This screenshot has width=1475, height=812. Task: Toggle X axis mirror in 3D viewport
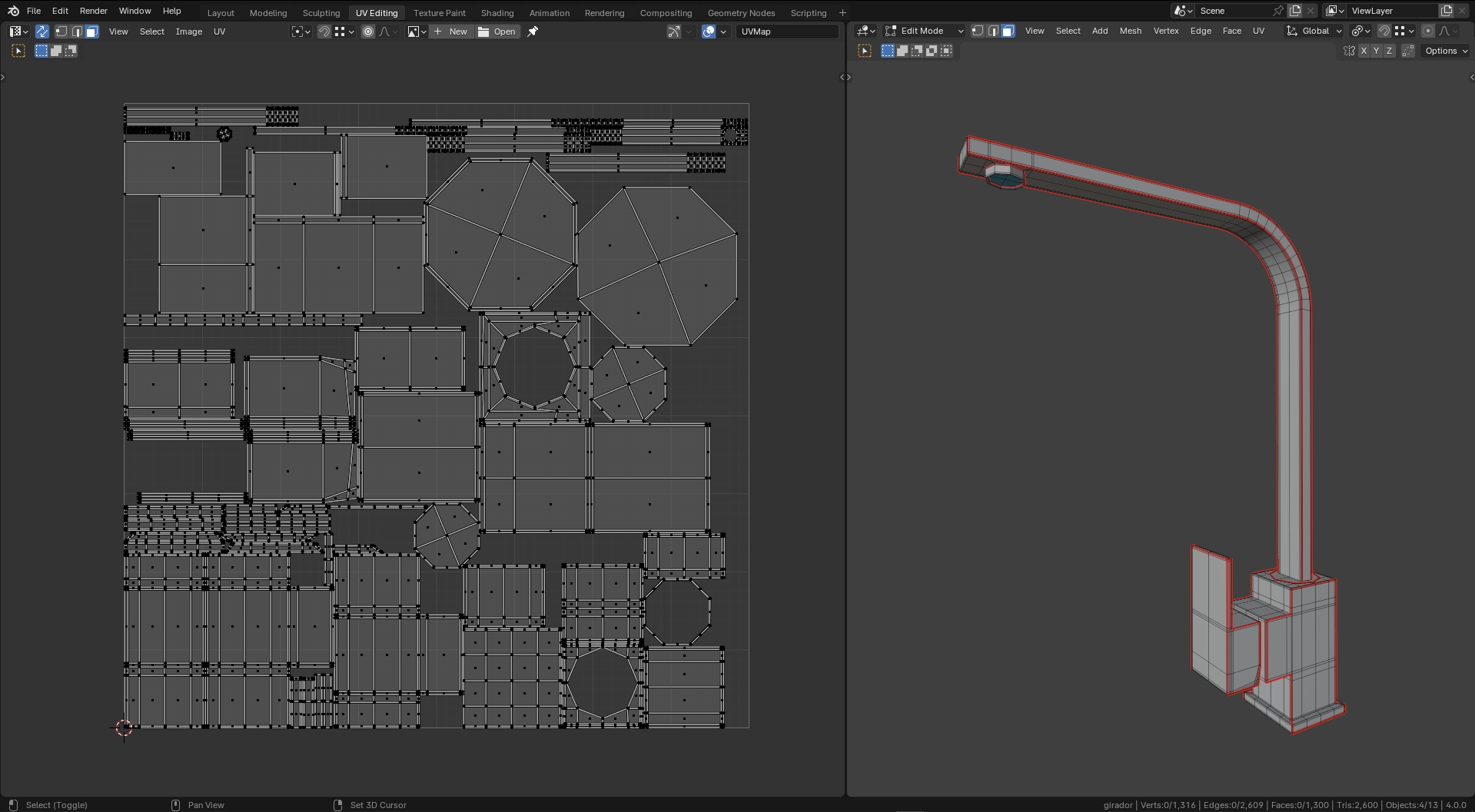(1364, 51)
